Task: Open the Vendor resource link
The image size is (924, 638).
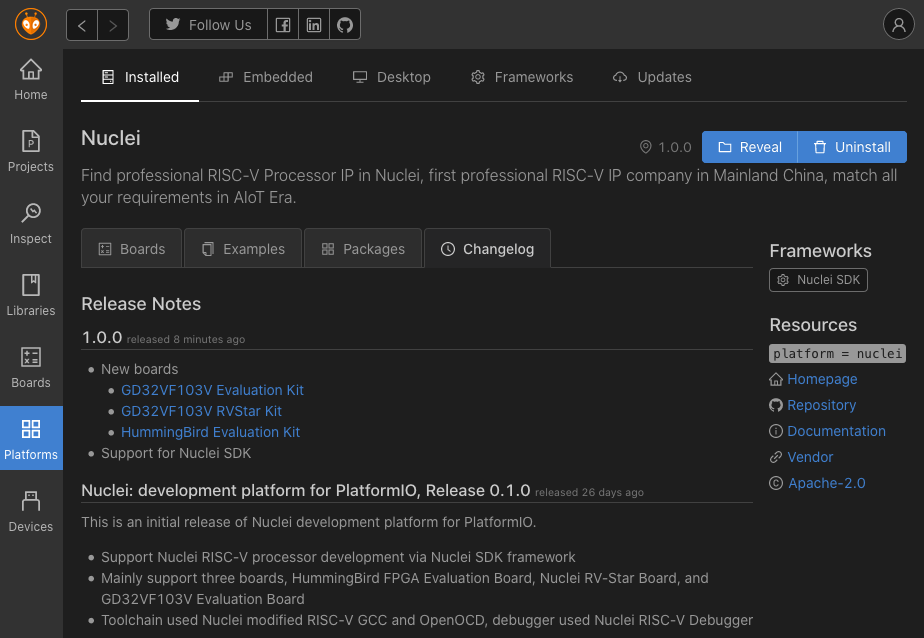Action: pos(810,457)
